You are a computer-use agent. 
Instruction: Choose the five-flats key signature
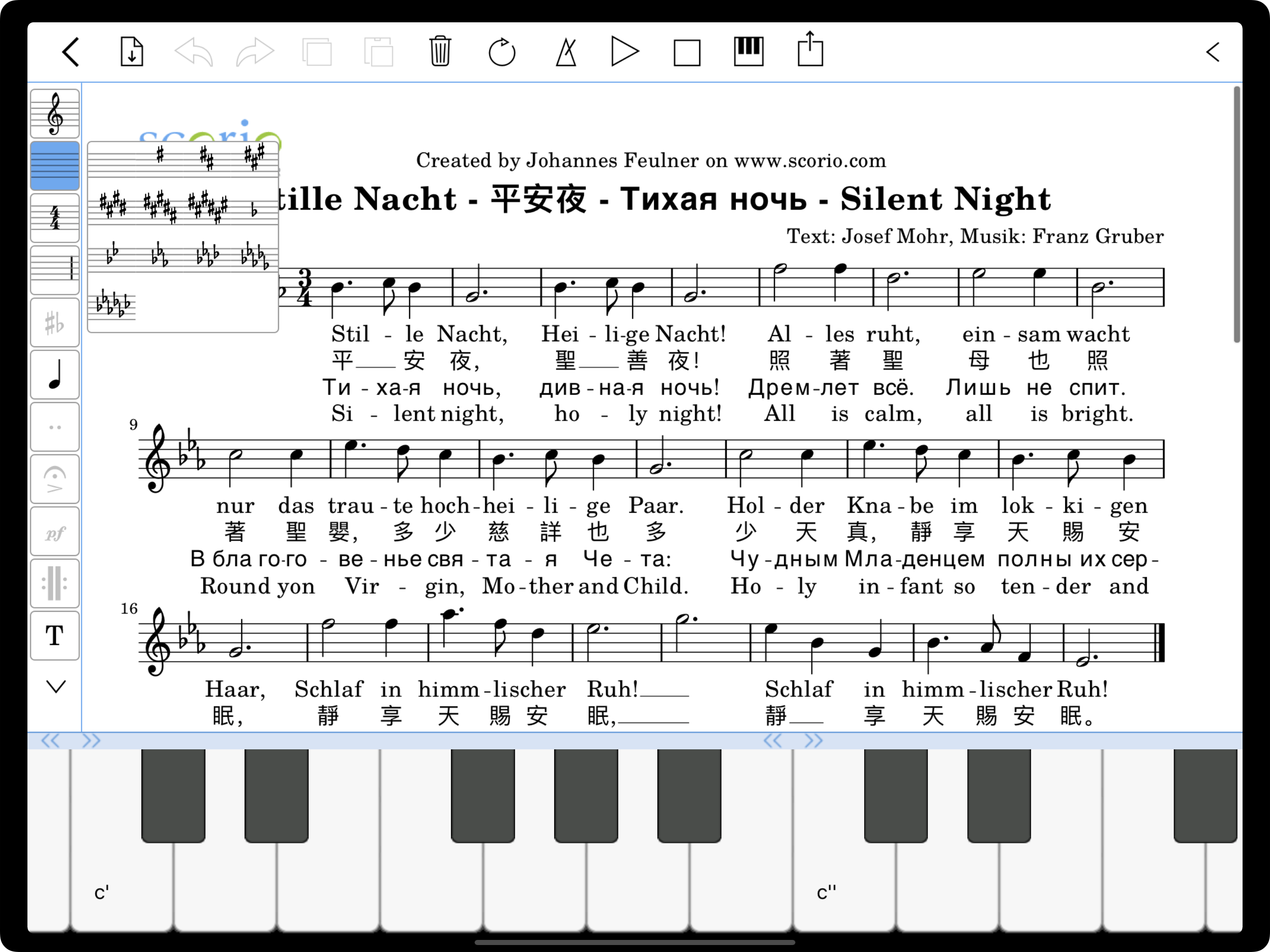coord(255,256)
